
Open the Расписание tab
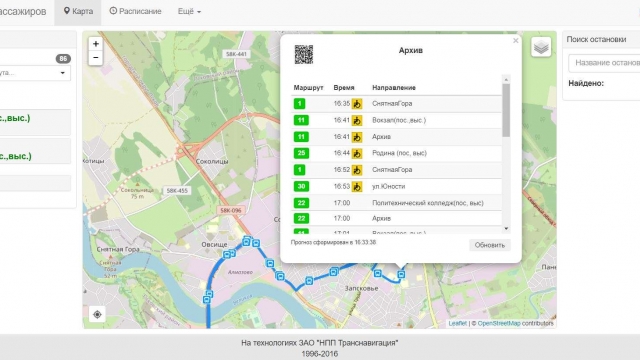(136, 11)
